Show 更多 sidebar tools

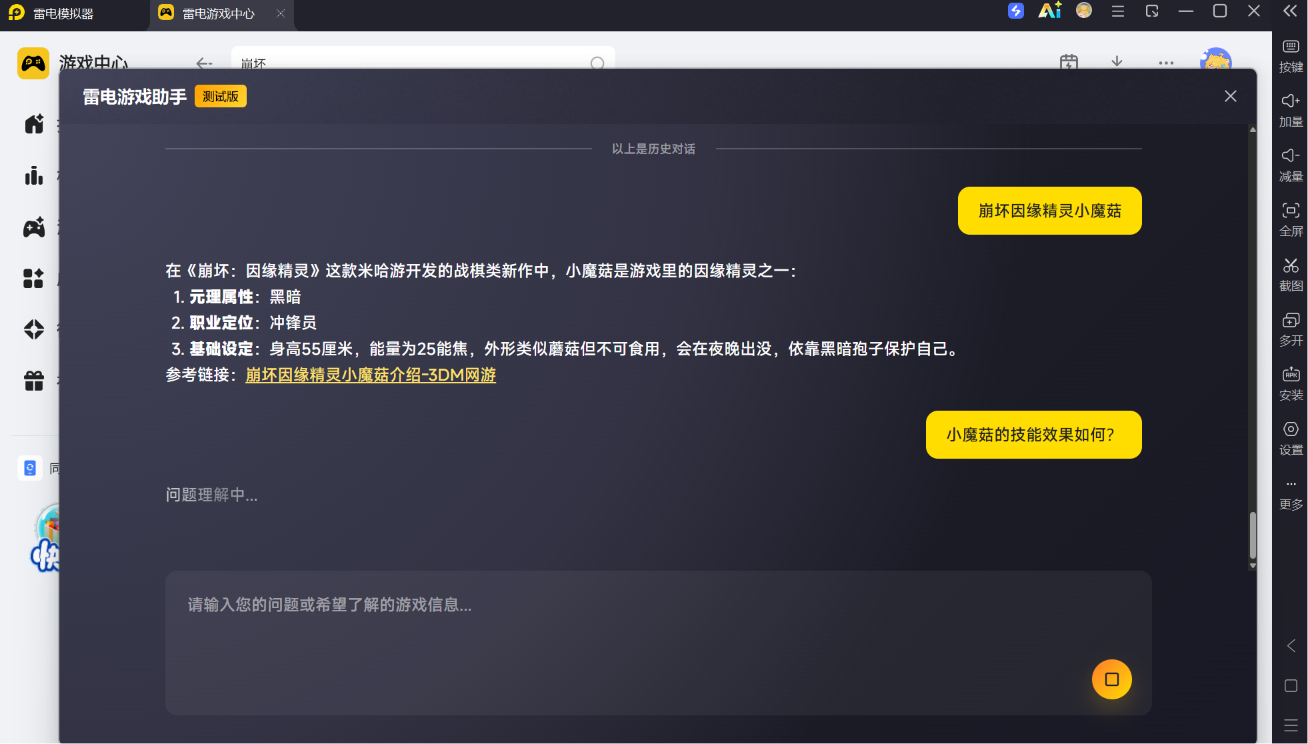tap(1291, 494)
